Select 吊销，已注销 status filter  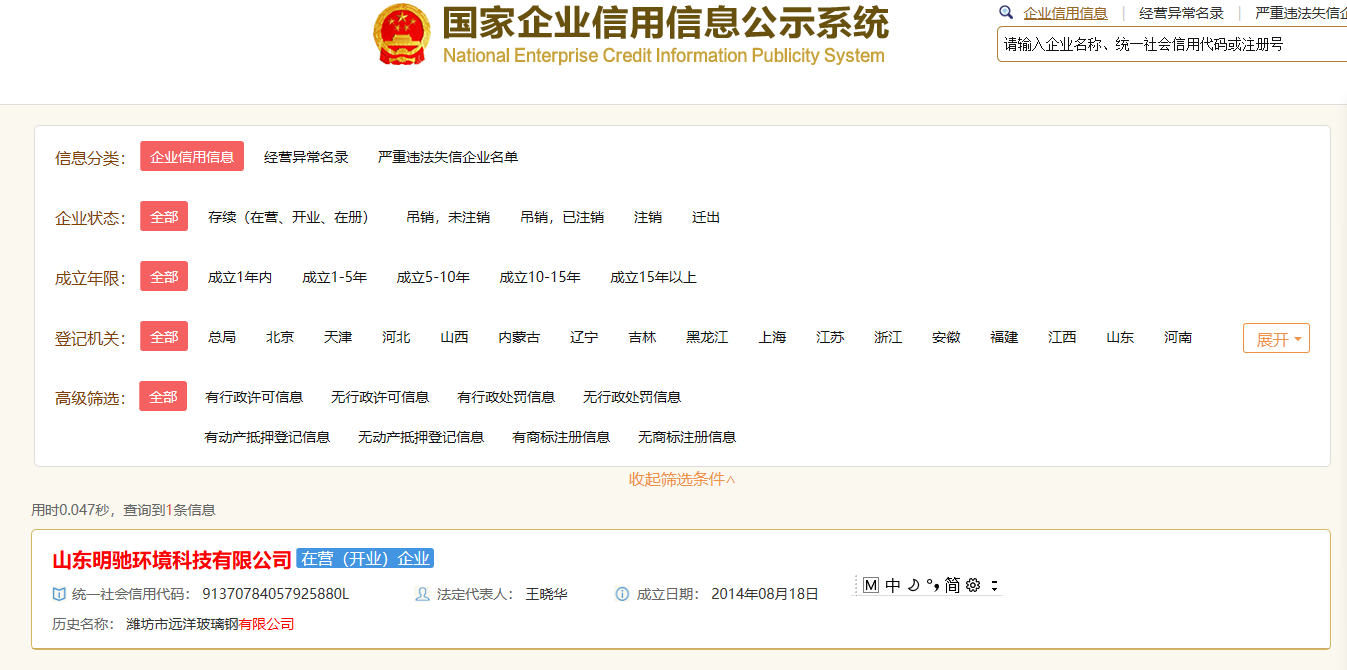[x=562, y=217]
